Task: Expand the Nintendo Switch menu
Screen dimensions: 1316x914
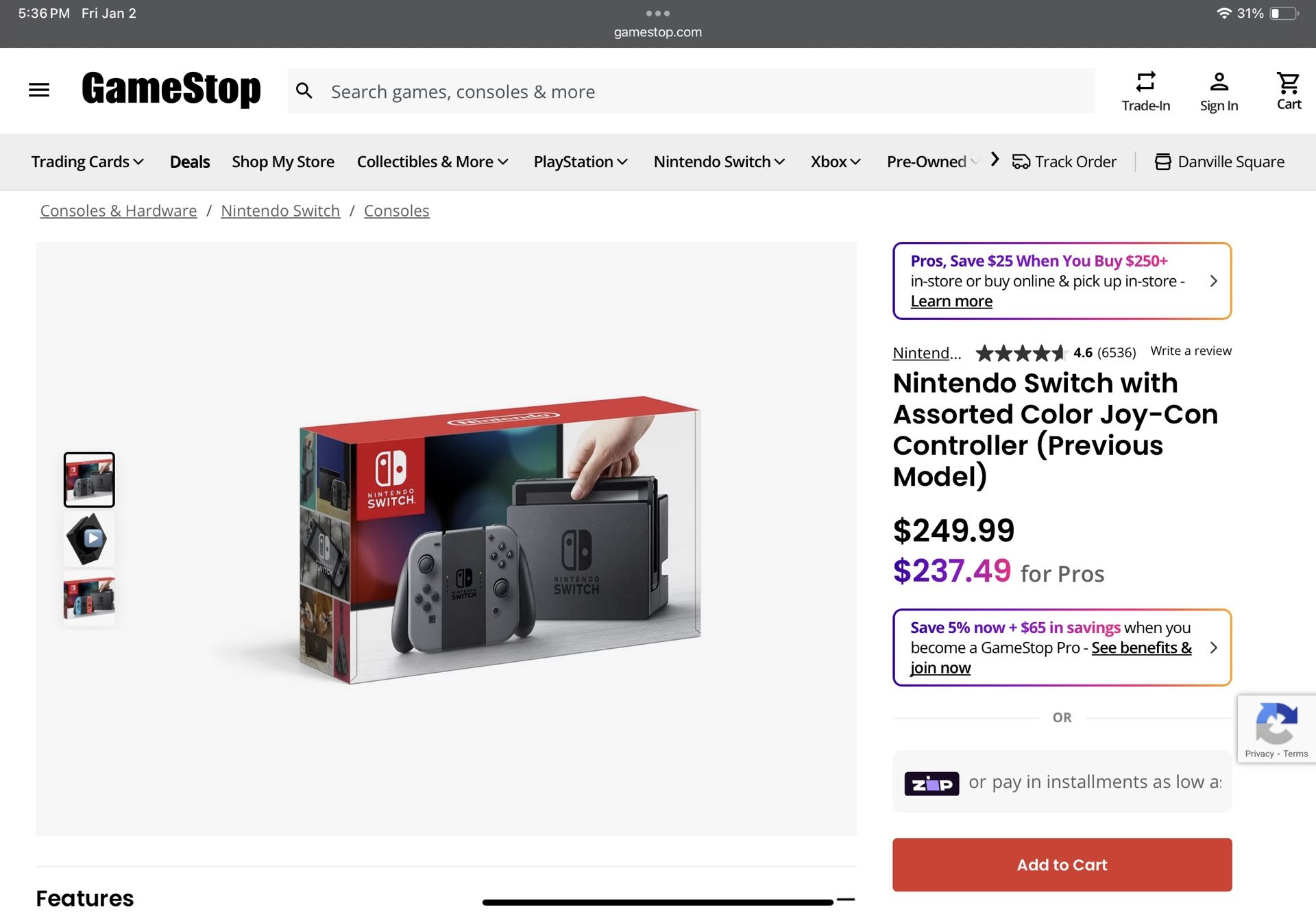Action: [719, 162]
